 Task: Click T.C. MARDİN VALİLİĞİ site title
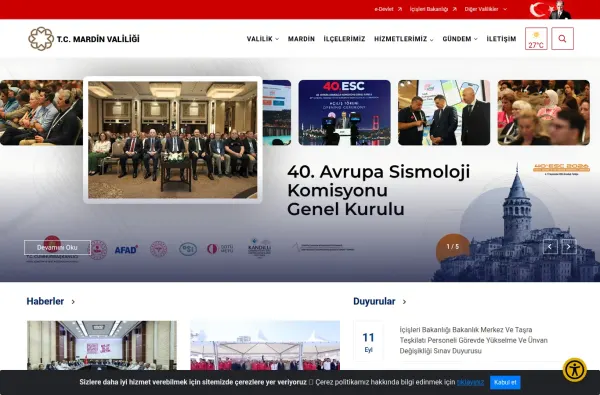98,39
